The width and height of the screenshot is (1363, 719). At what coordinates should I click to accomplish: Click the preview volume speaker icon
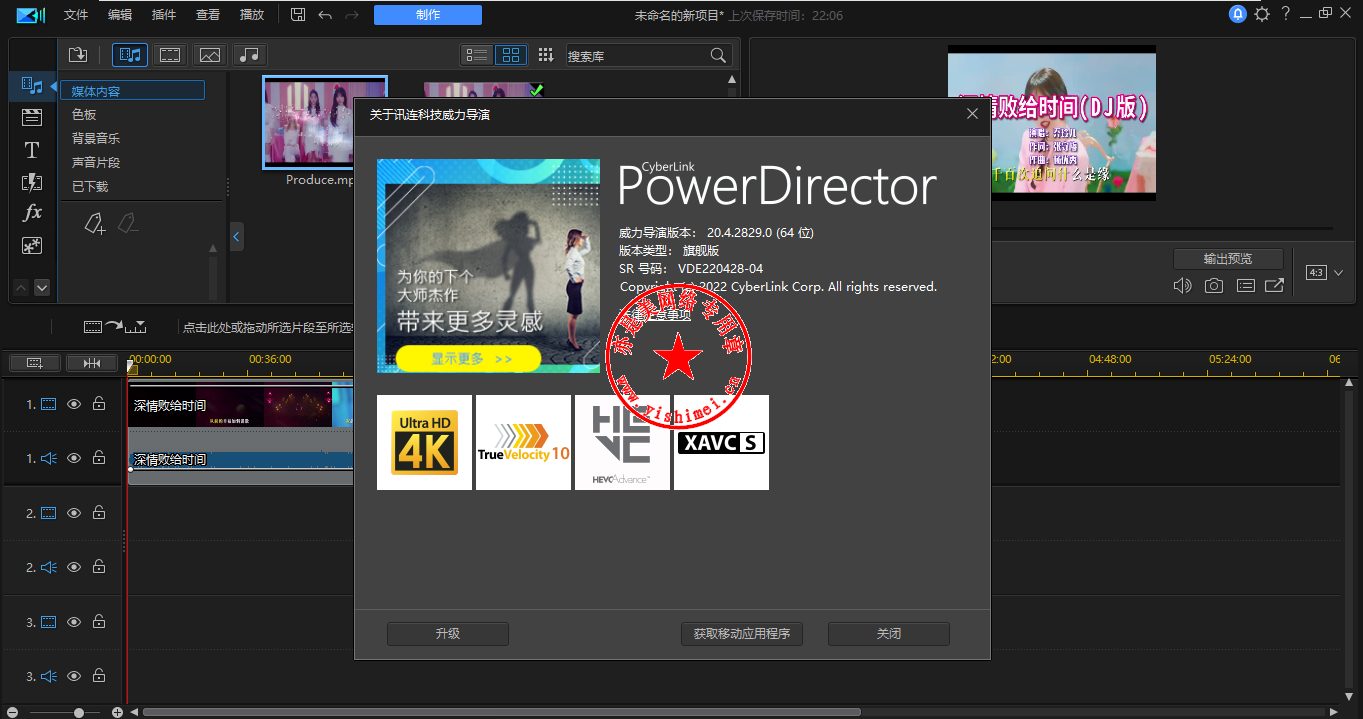[x=1182, y=286]
